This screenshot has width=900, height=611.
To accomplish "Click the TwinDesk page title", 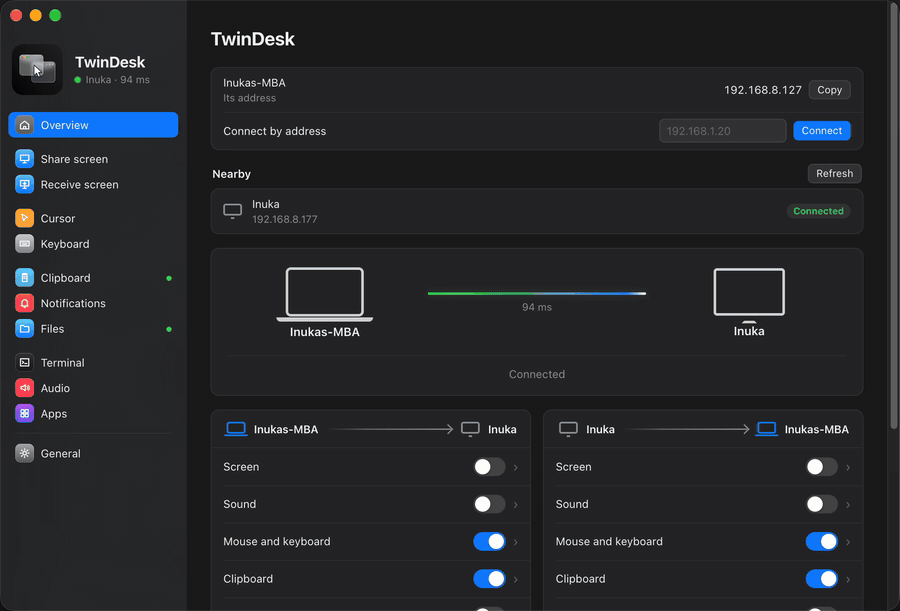I will tap(253, 39).
